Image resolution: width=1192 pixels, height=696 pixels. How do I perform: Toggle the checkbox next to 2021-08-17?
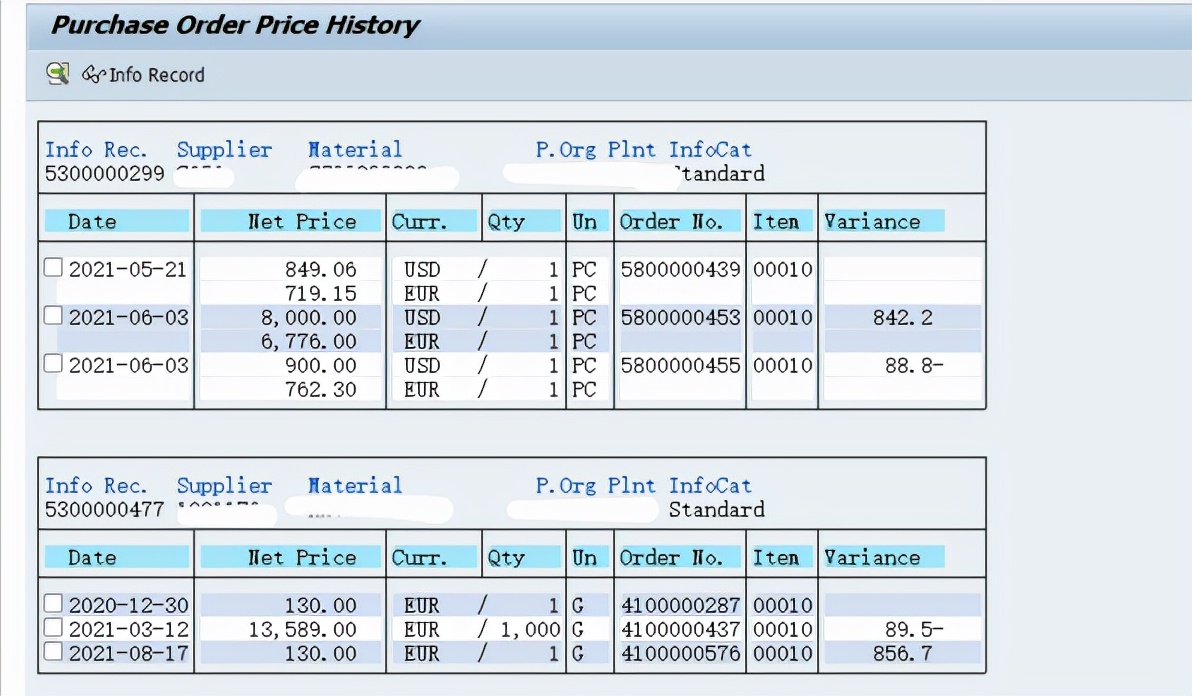pyautogui.click(x=54, y=653)
